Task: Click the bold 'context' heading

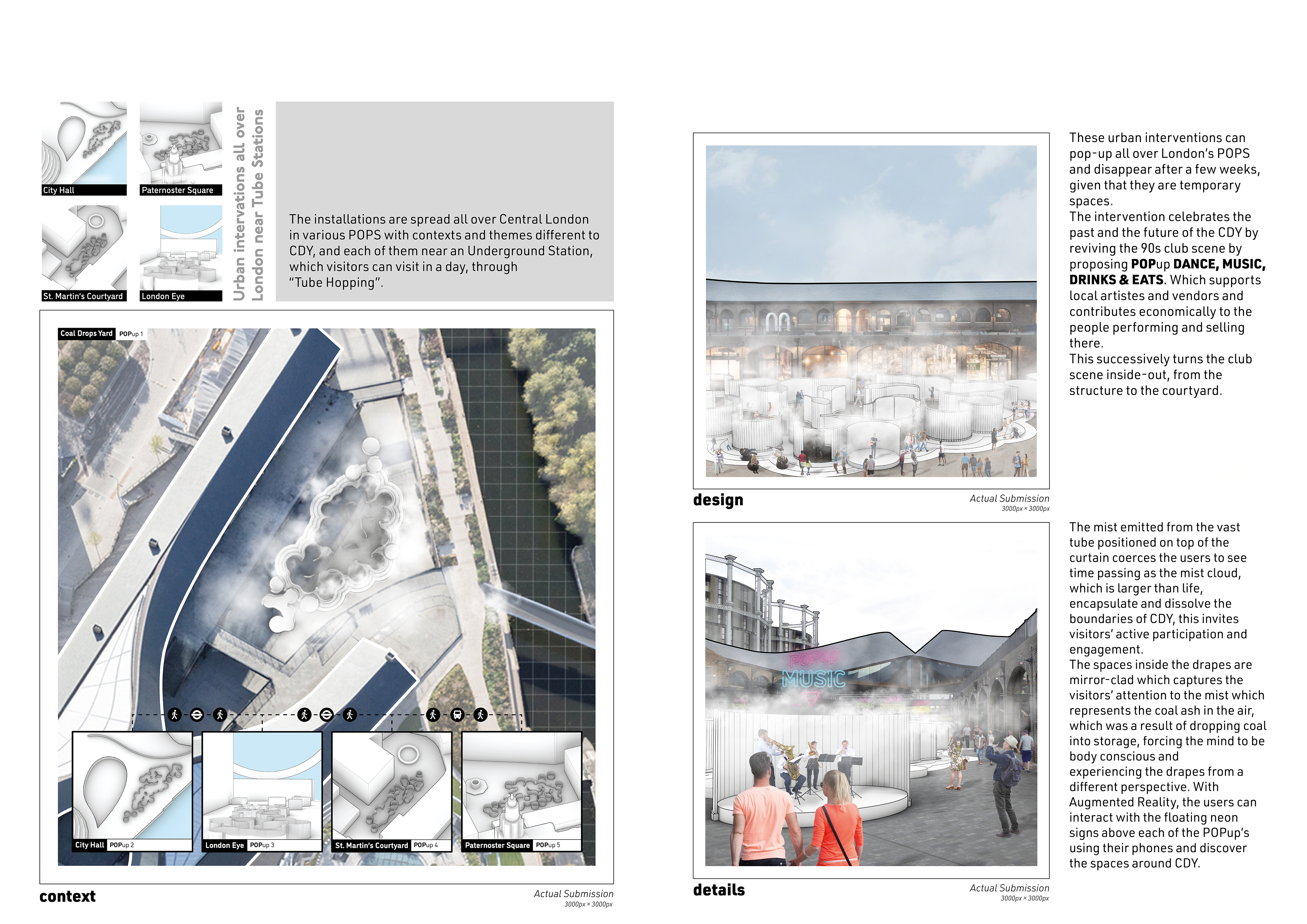Action: 67,896
